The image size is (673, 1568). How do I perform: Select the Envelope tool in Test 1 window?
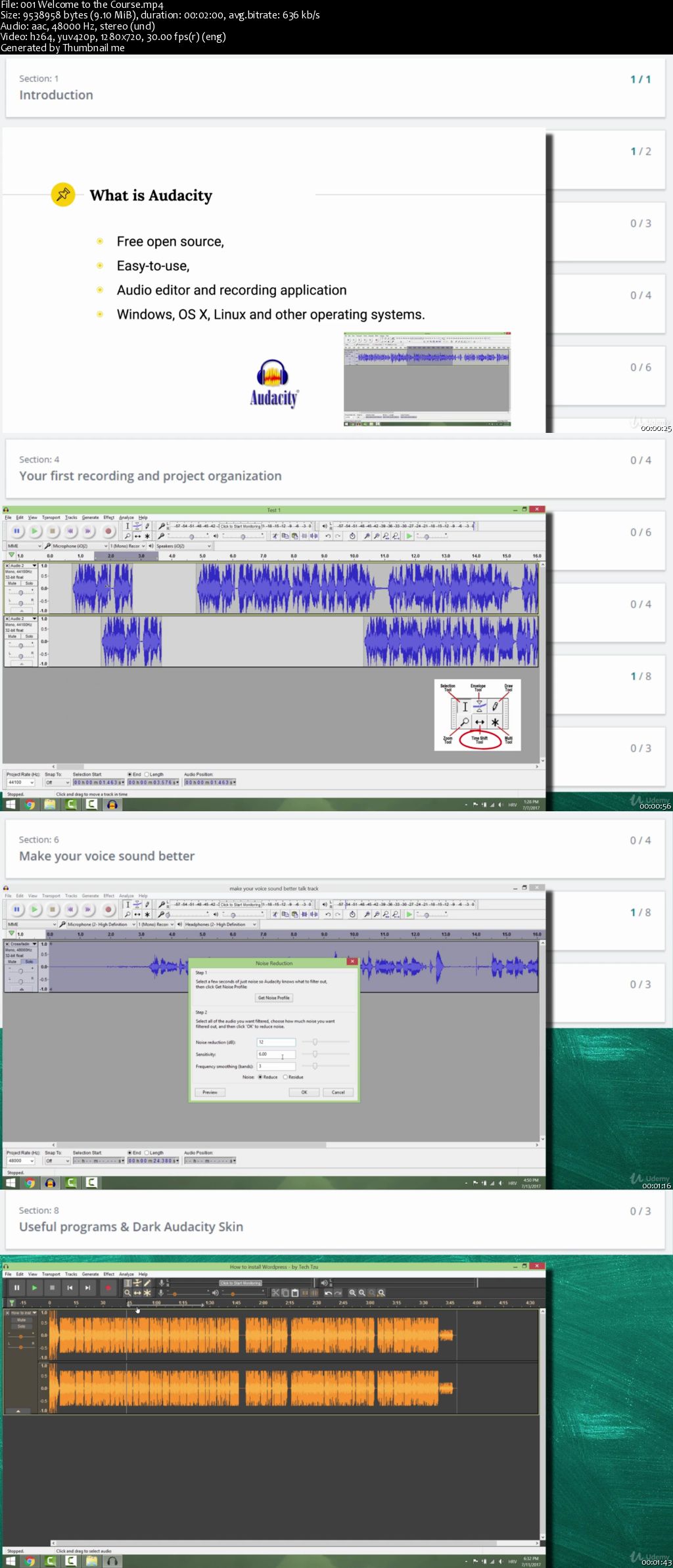coord(137,526)
